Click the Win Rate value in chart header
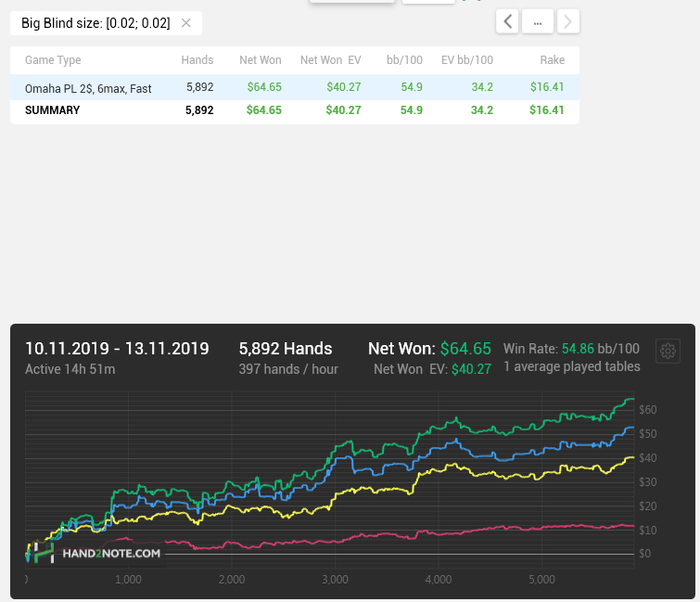The image size is (700, 602). coord(600,349)
